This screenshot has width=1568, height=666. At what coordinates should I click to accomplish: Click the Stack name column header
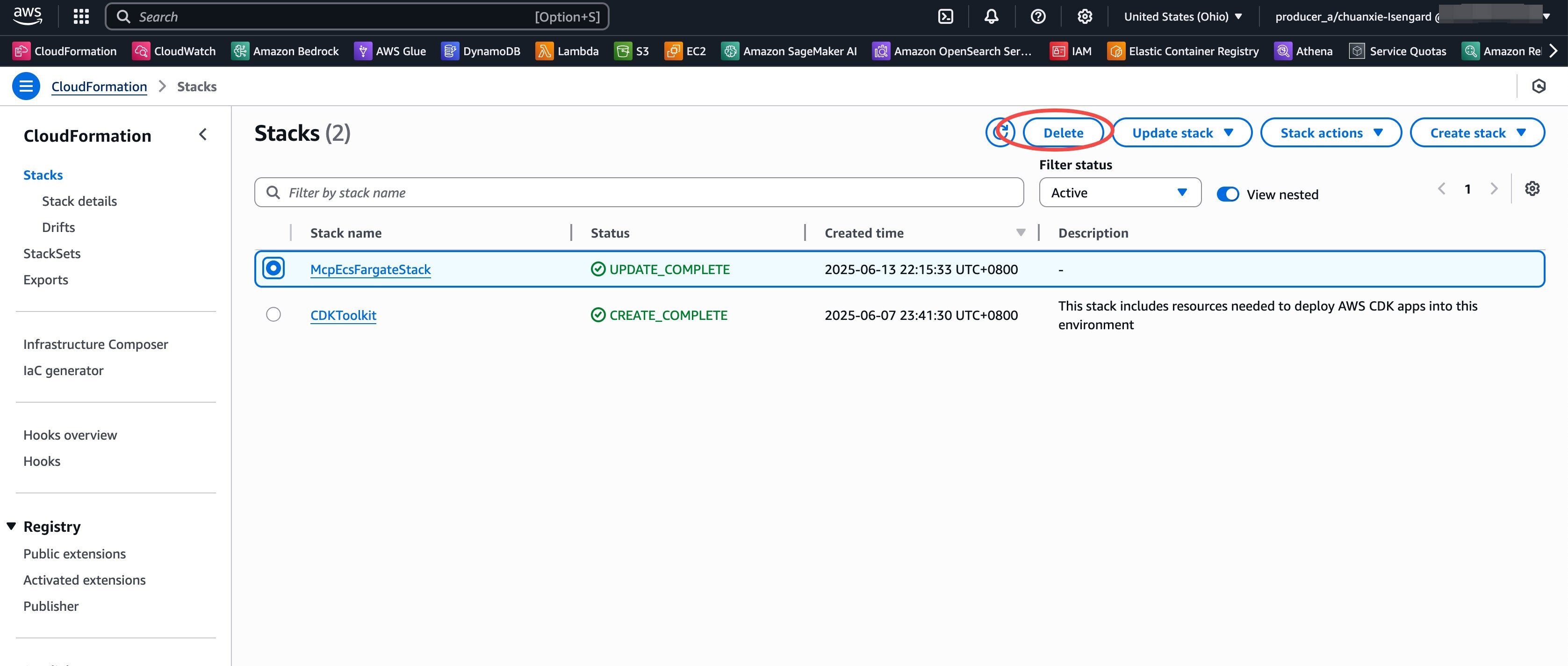pos(346,232)
